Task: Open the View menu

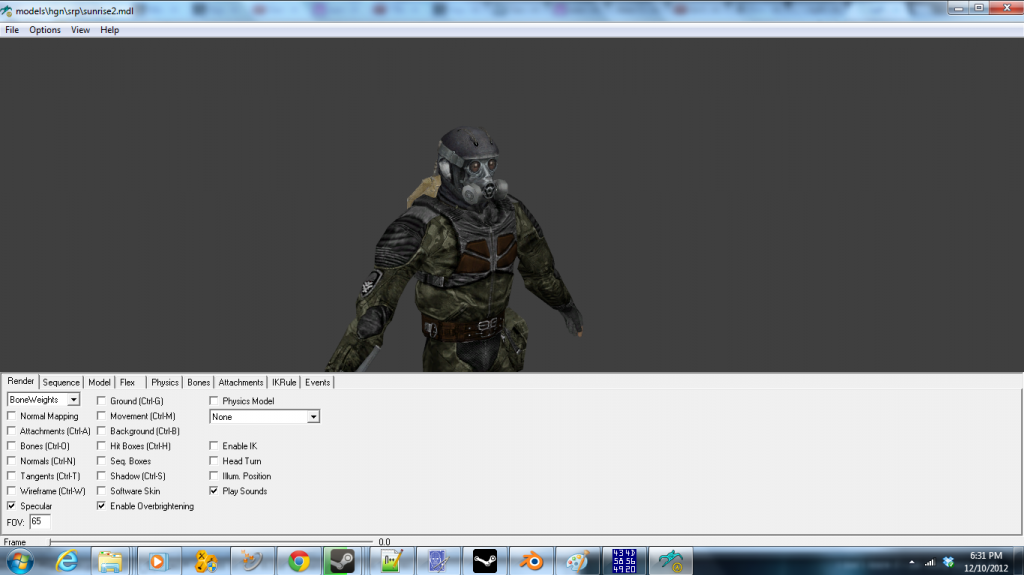Action: tap(80, 30)
